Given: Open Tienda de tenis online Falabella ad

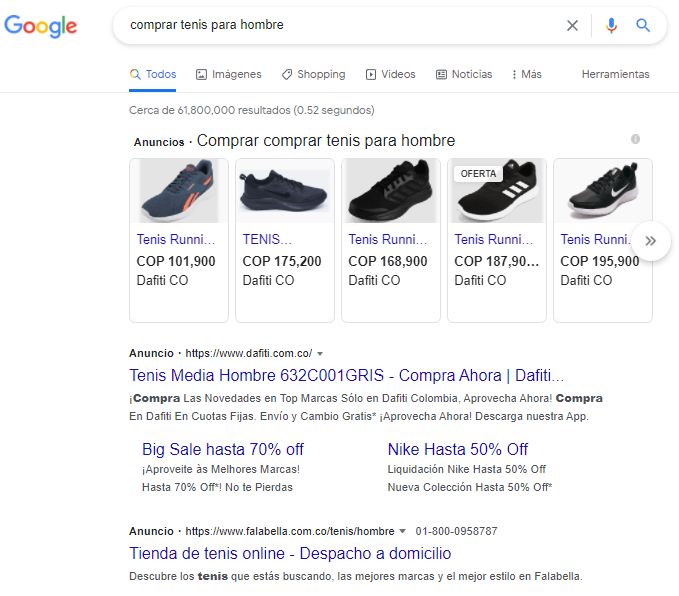Looking at the screenshot, I should point(290,553).
